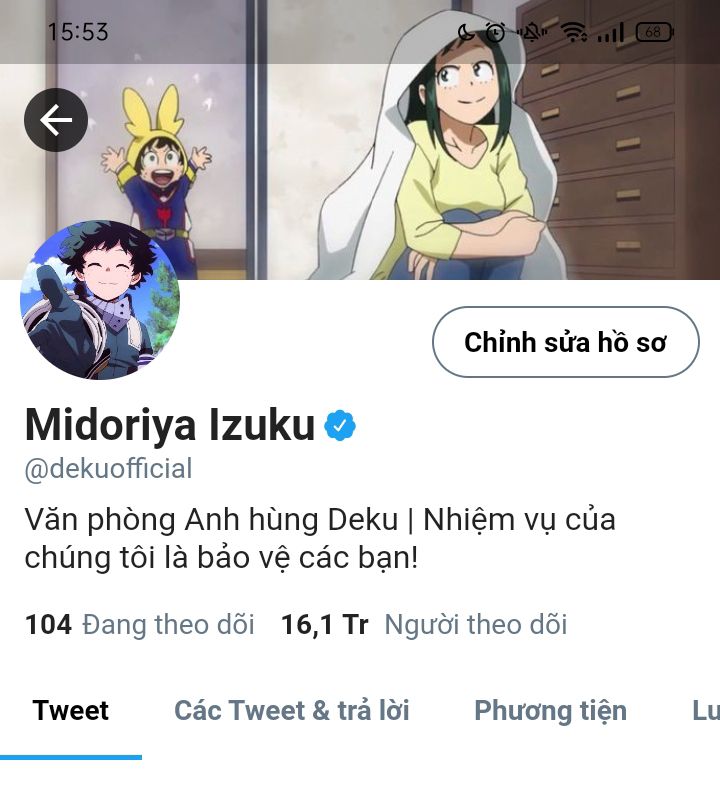Tap the 15:53 clock in status bar

coord(78,32)
